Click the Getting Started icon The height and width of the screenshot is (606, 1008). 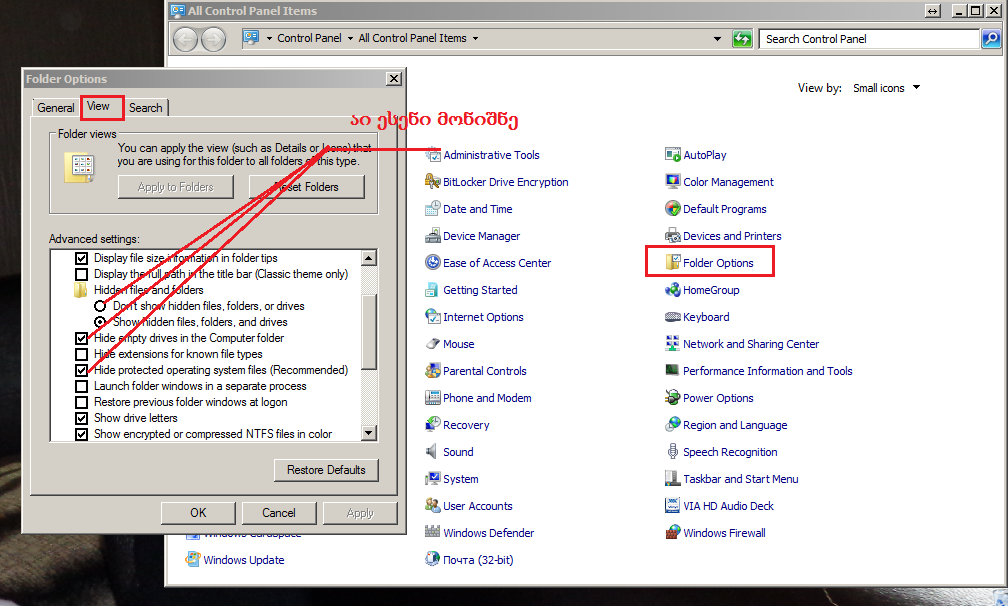point(433,290)
